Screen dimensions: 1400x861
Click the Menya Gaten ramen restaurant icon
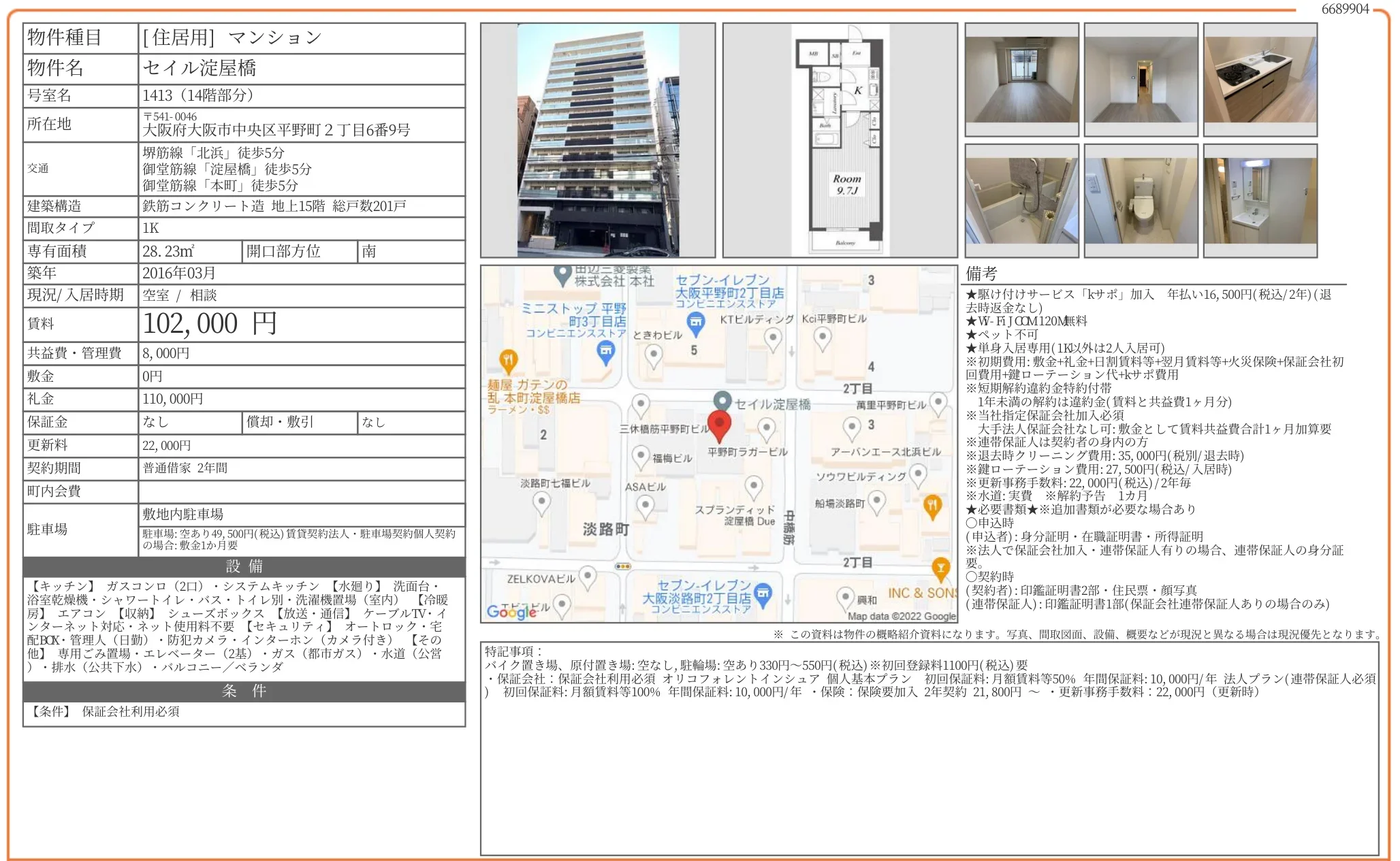(508, 359)
